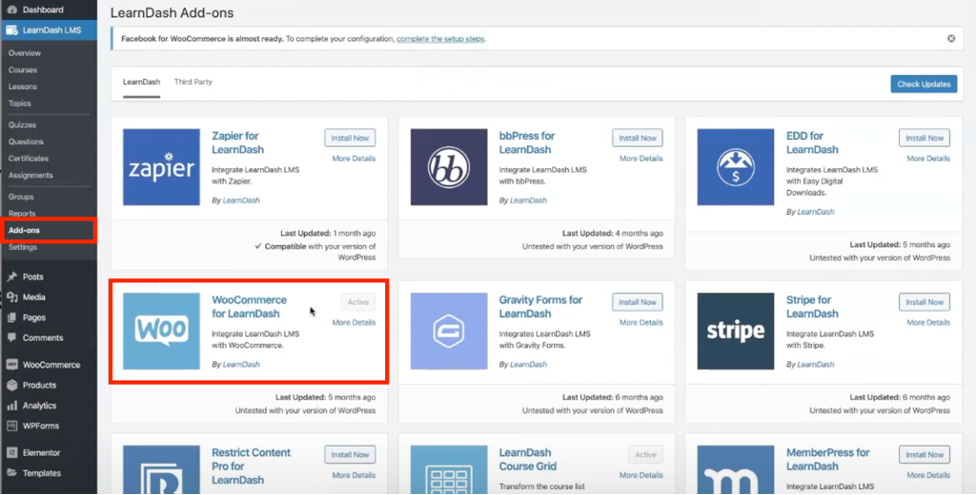The image size is (977, 495).
Task: Click the Media icon in sidebar
Action: (x=12, y=297)
